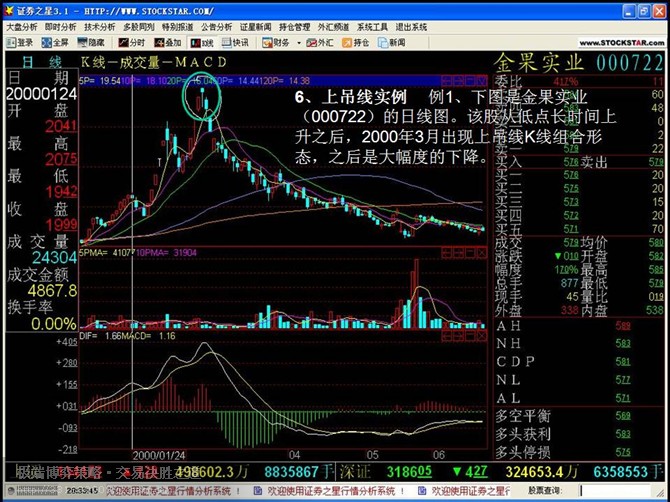Screen dimensions: 670x502
Task: Open the 多股同列 menu
Action: [138, 27]
